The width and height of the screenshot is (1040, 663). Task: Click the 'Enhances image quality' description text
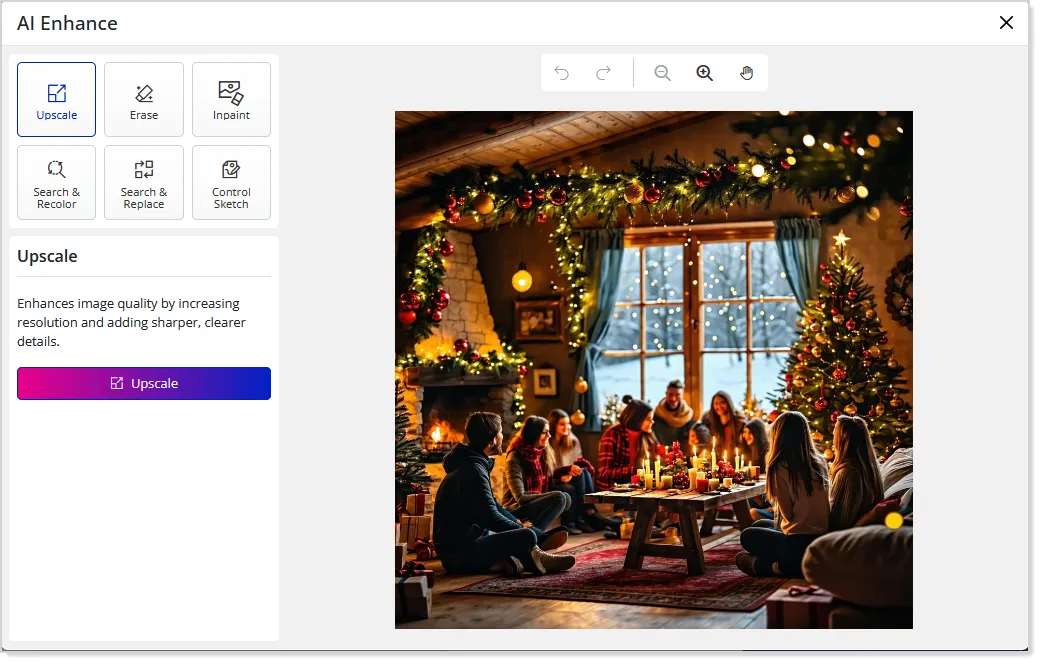[x=131, y=322]
